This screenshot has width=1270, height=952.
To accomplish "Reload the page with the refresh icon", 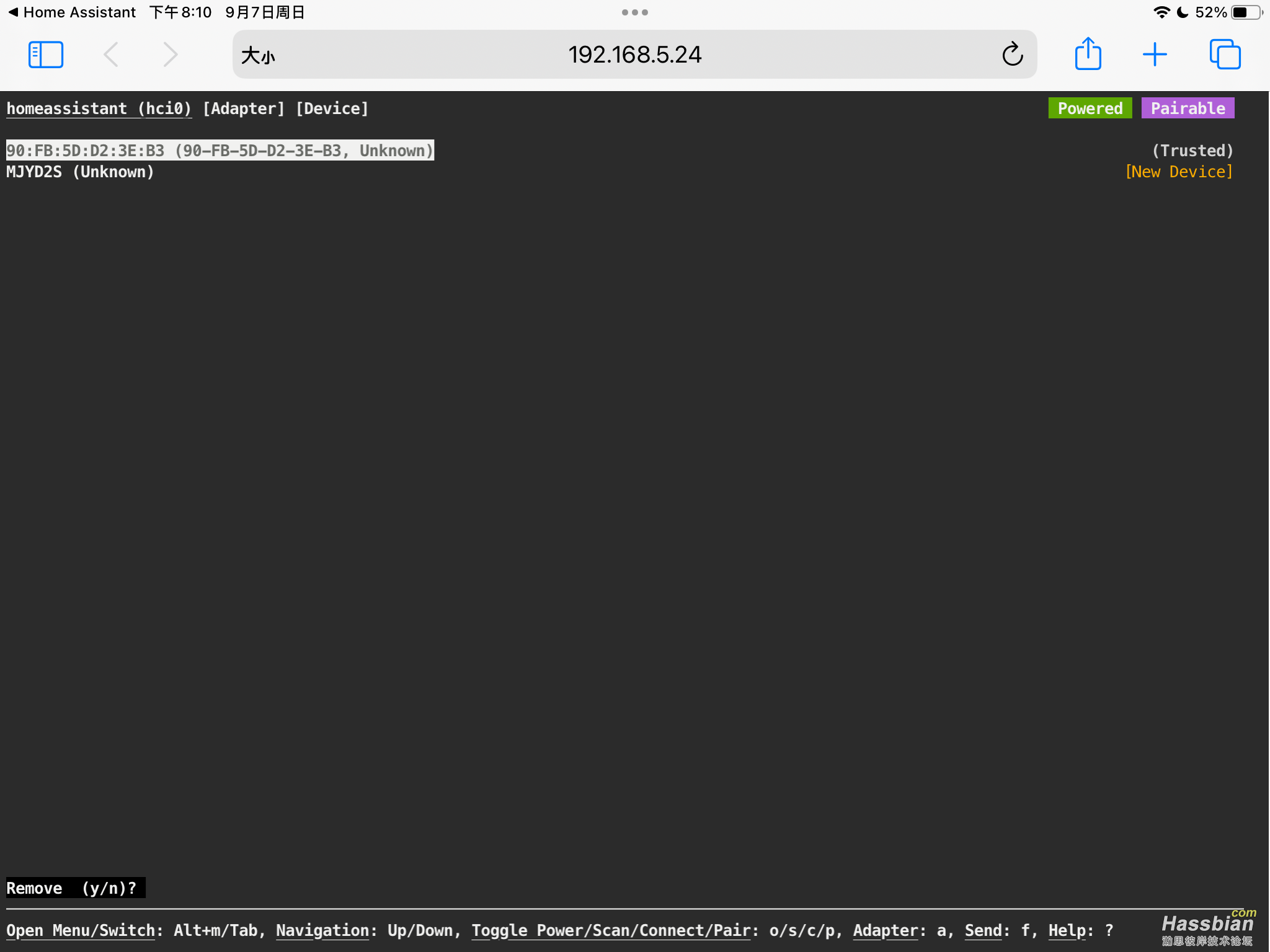I will point(1012,55).
